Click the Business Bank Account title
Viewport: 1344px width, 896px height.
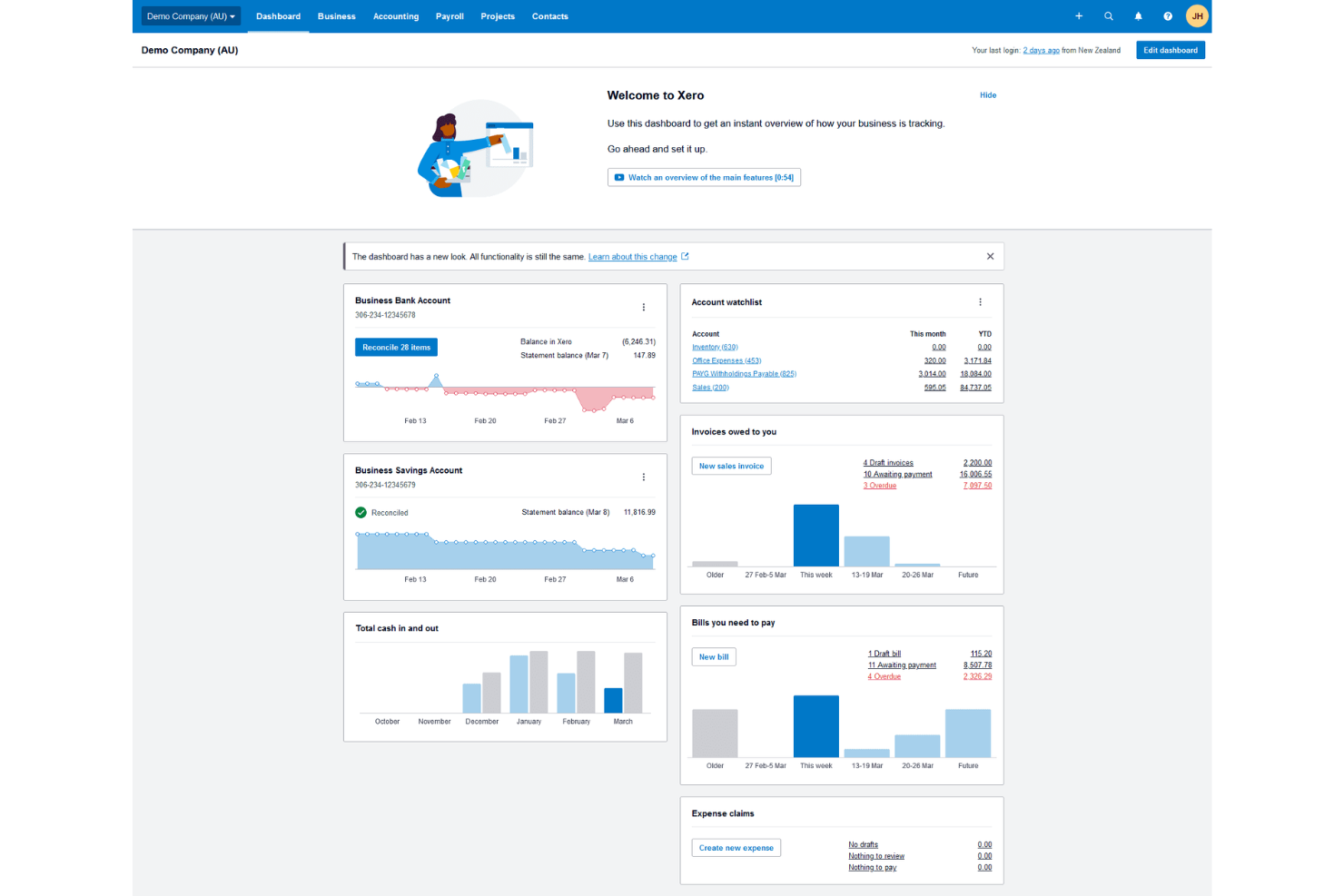pyautogui.click(x=402, y=300)
